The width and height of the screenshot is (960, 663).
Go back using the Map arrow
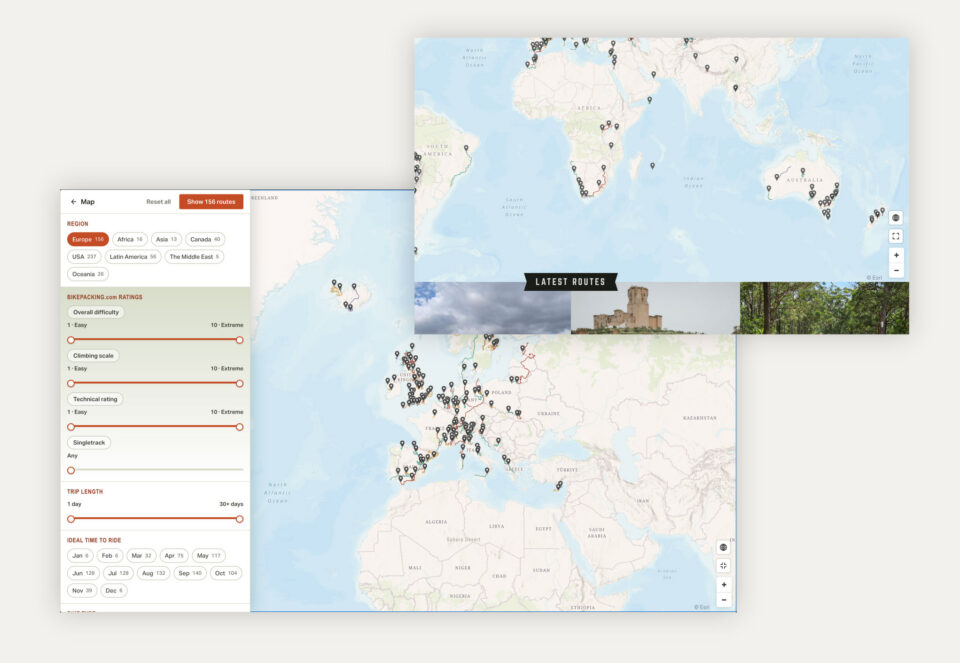(x=73, y=201)
